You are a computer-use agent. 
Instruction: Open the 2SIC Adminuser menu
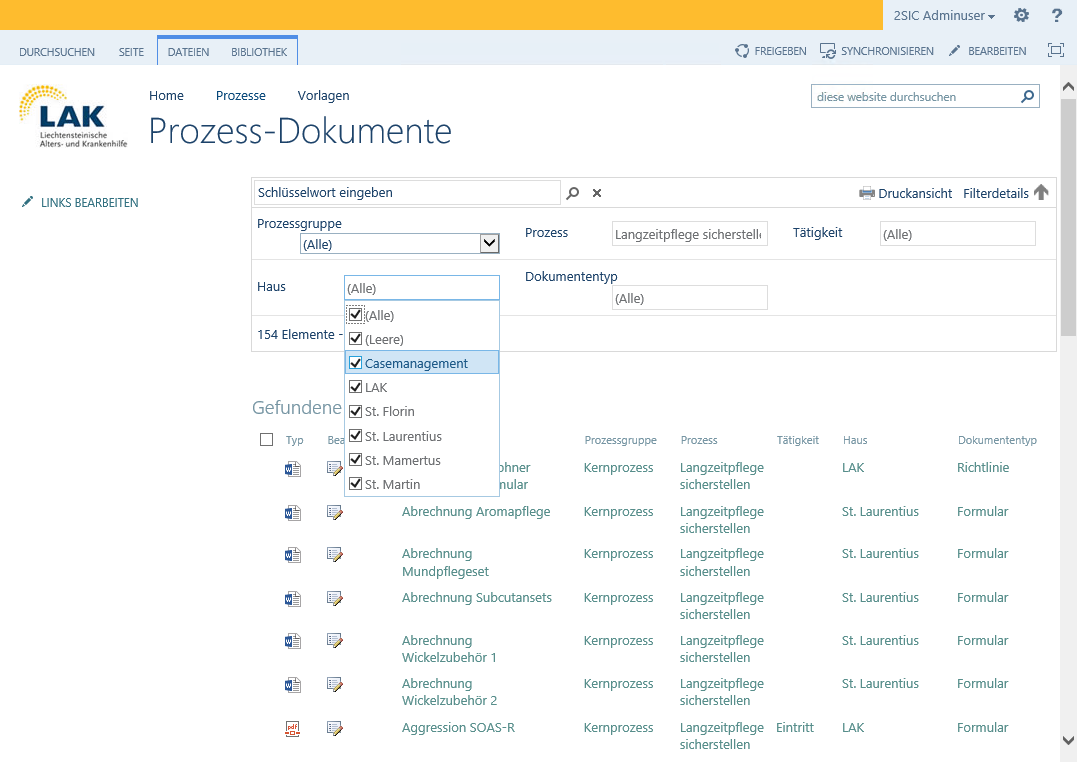942,15
